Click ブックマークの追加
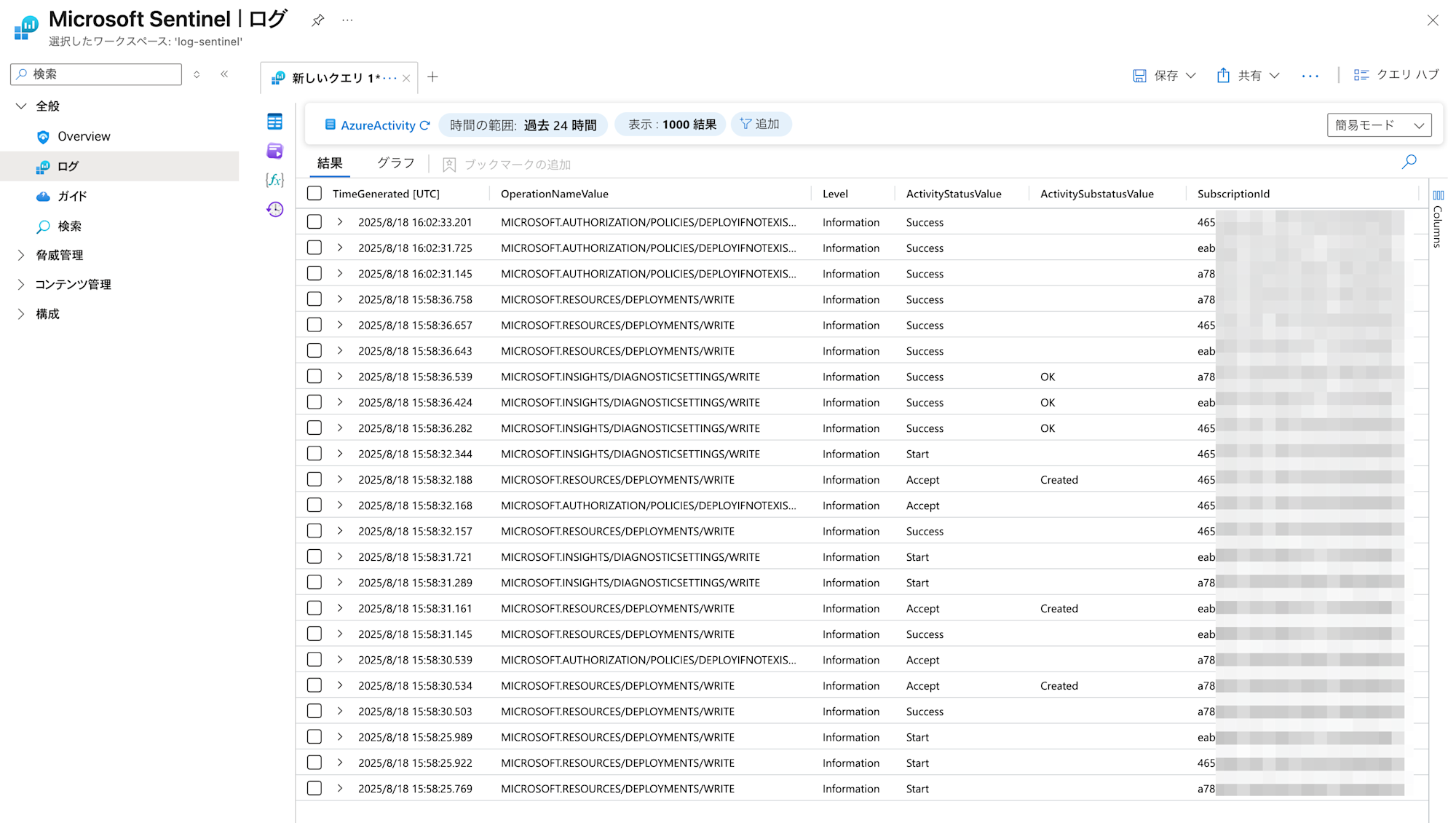The height and width of the screenshot is (823, 1456). (507, 165)
